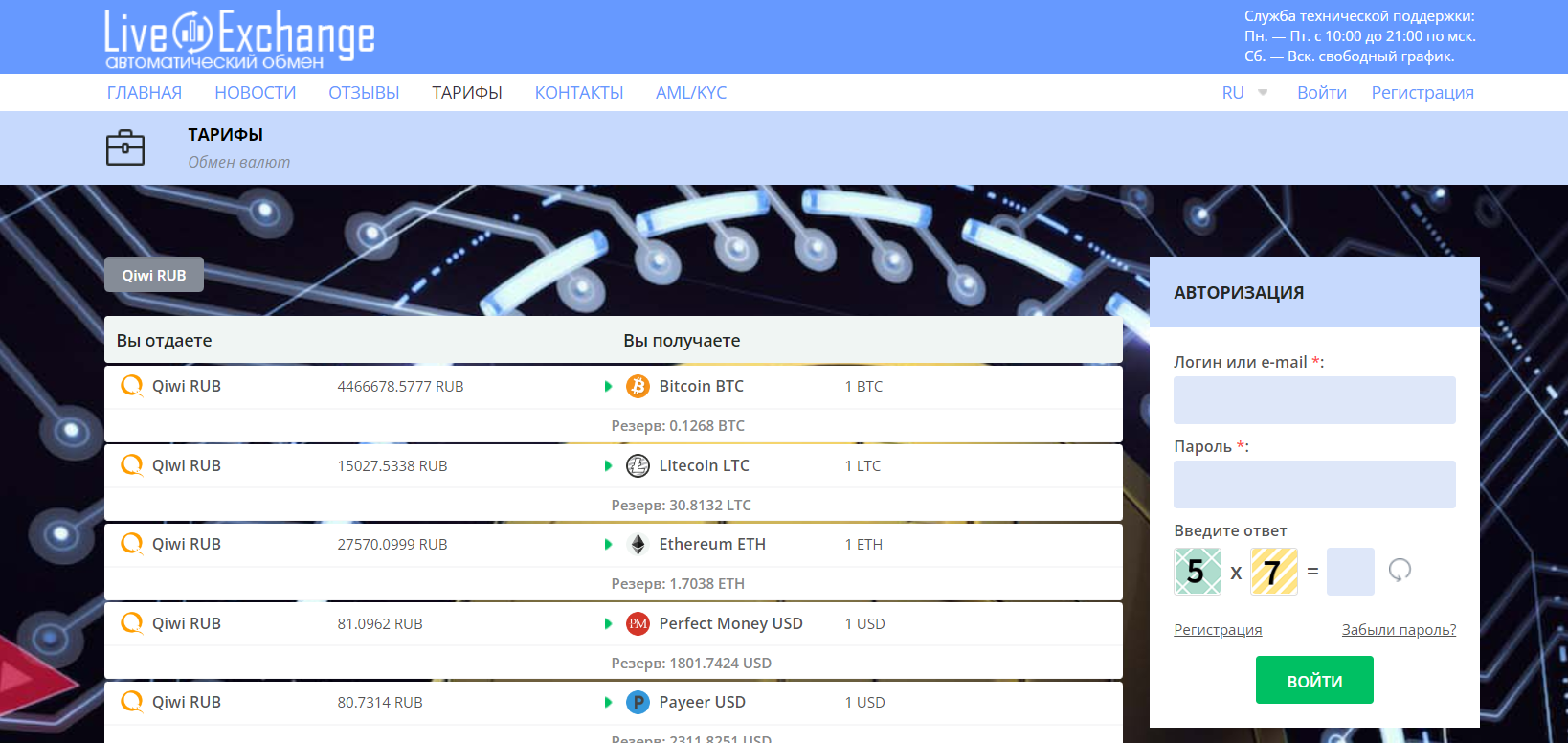Focus the Логин или e-mail field
This screenshot has height=743, width=1568.
[1314, 400]
